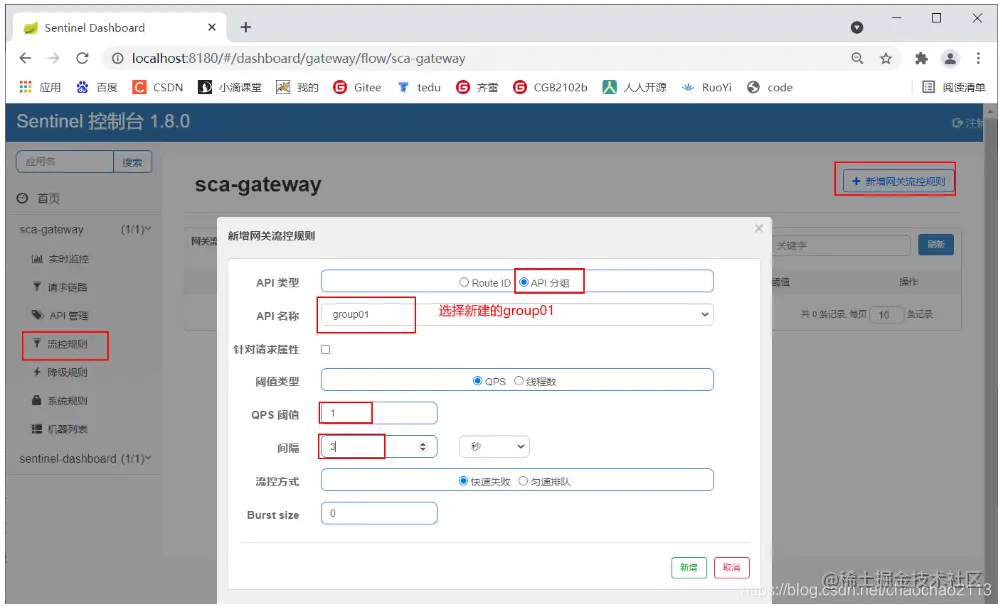The image size is (1002, 609).
Task: Select the API 分组 radio button
Action: 523,282
